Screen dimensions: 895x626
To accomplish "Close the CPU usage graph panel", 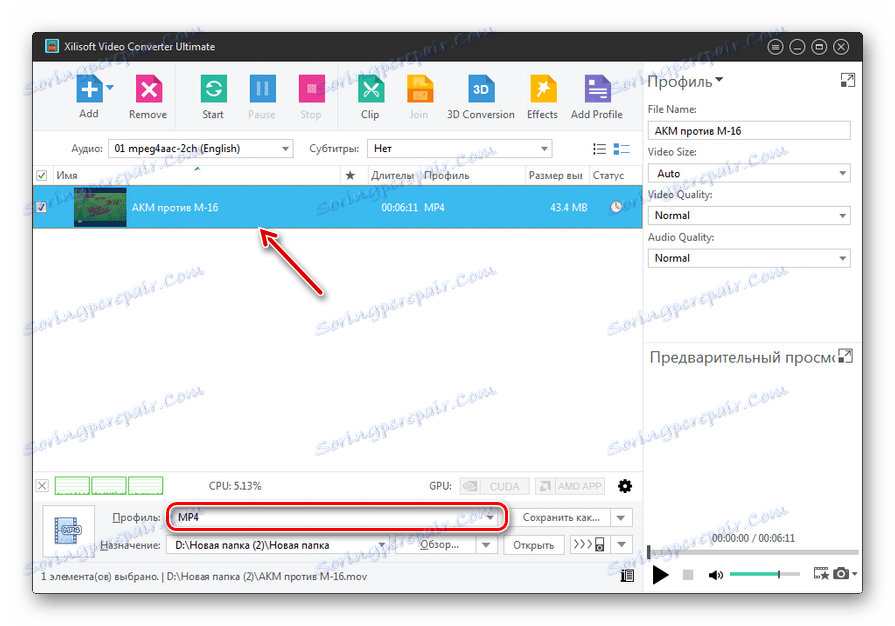I will click(x=42, y=486).
